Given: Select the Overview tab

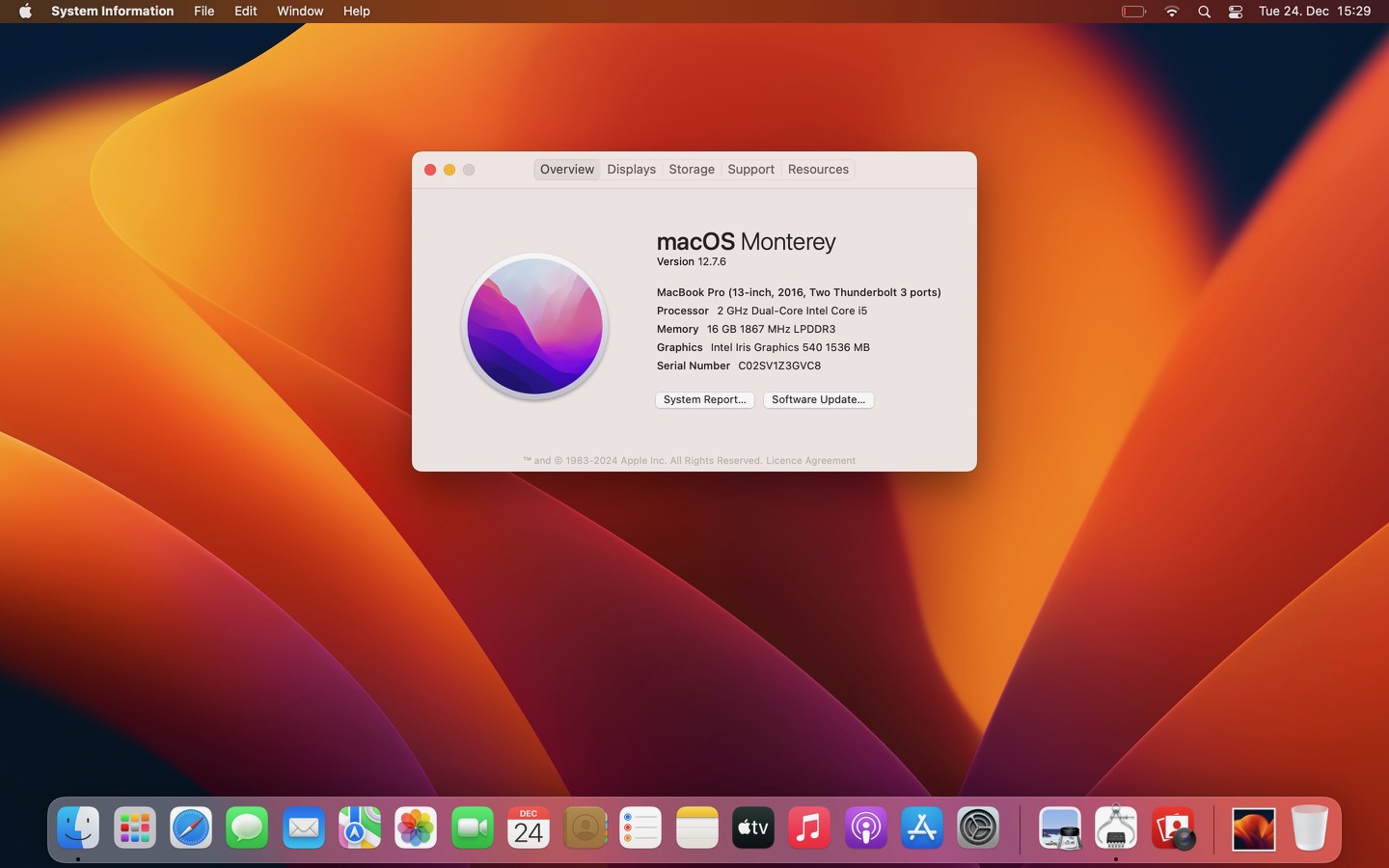Looking at the screenshot, I should [567, 170].
